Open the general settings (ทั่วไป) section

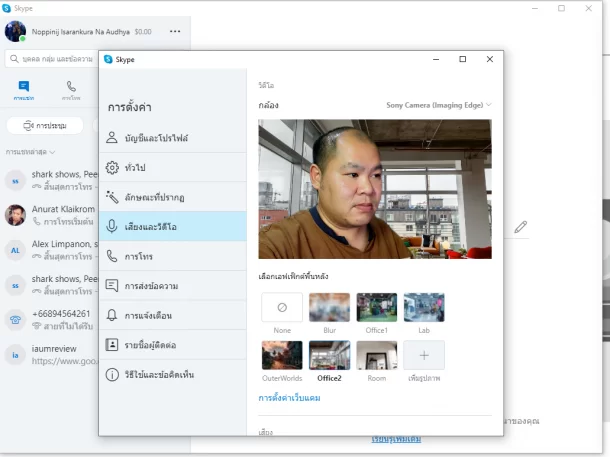click(x=173, y=168)
